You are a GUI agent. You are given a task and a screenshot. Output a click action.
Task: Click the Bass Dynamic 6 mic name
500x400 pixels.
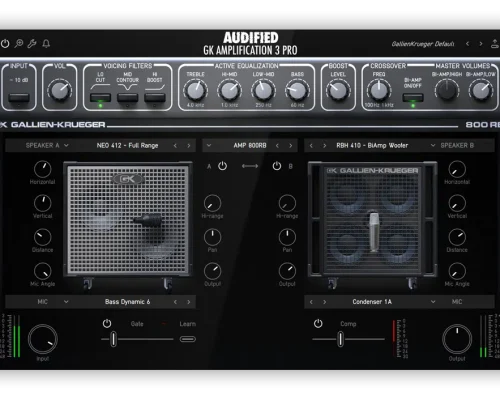(x=127, y=302)
